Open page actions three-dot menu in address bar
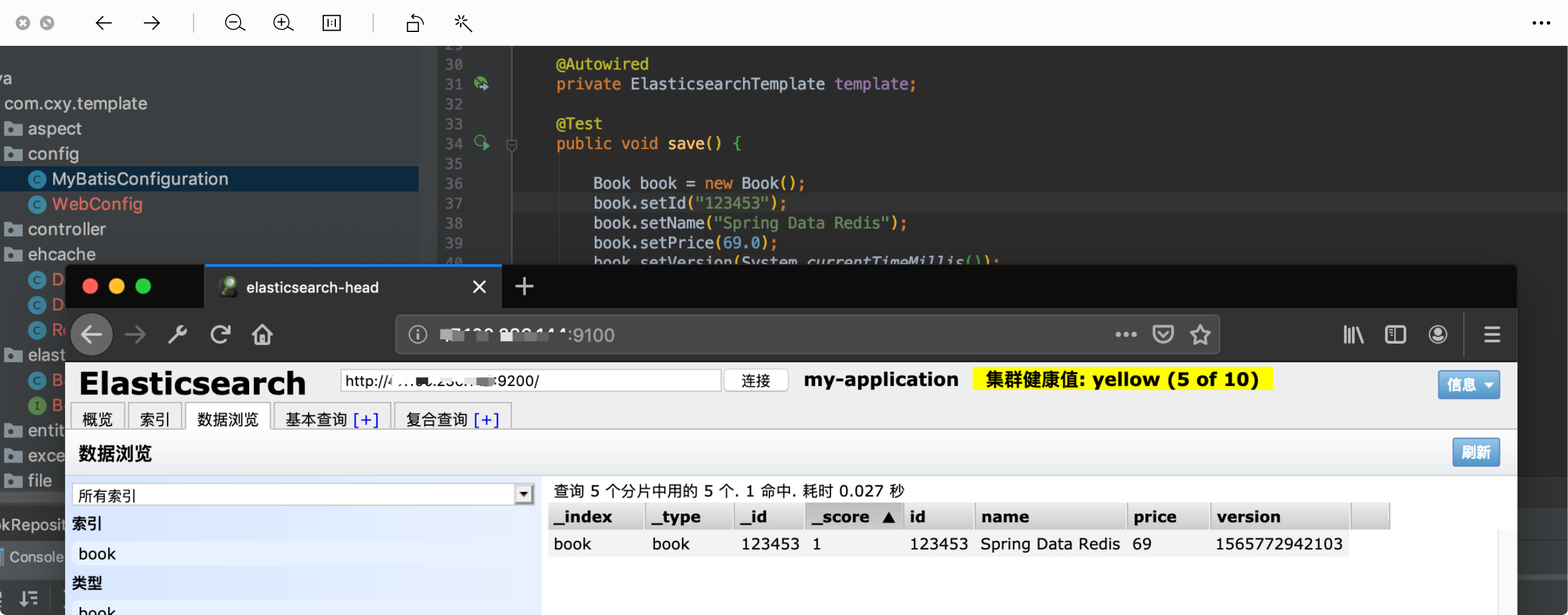Screen dimensions: 1568x615 click(x=1125, y=334)
